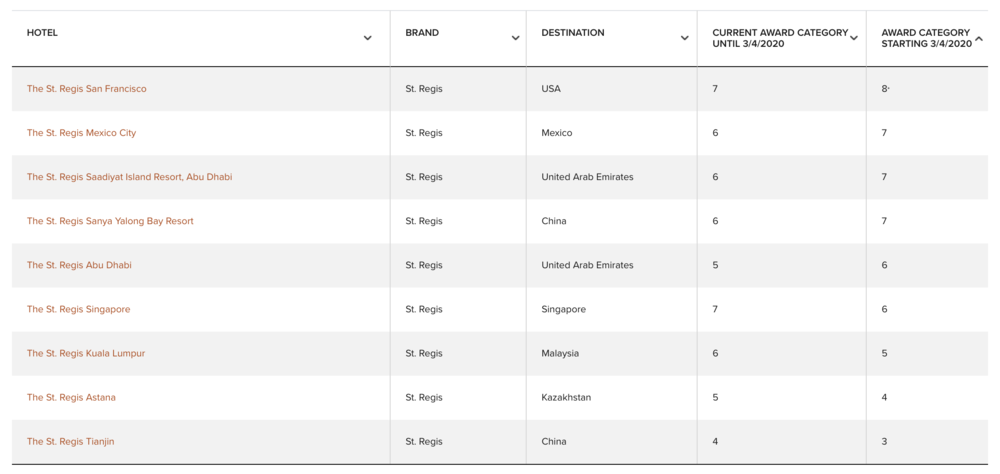Open The St. Regis Mexico City link

(81, 133)
